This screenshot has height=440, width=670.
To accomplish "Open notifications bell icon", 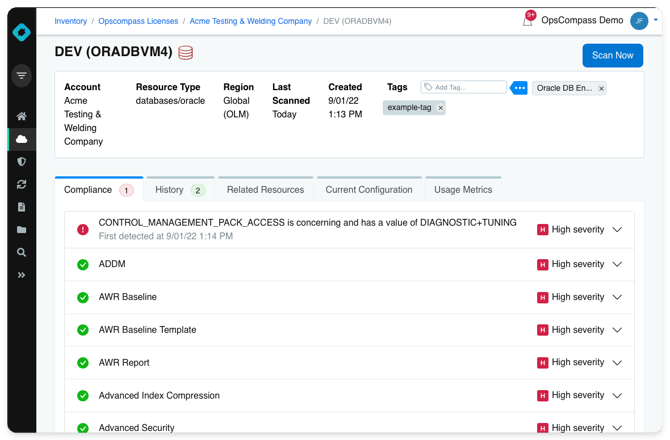I will tap(528, 20).
